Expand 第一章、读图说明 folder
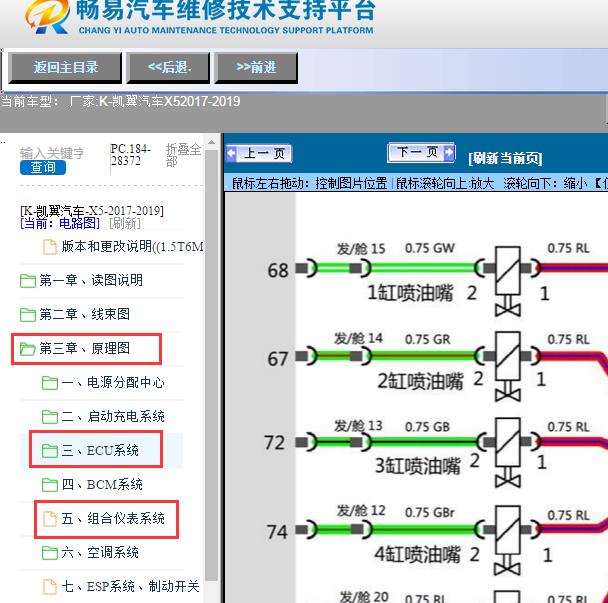The image size is (608, 603). (x=91, y=280)
